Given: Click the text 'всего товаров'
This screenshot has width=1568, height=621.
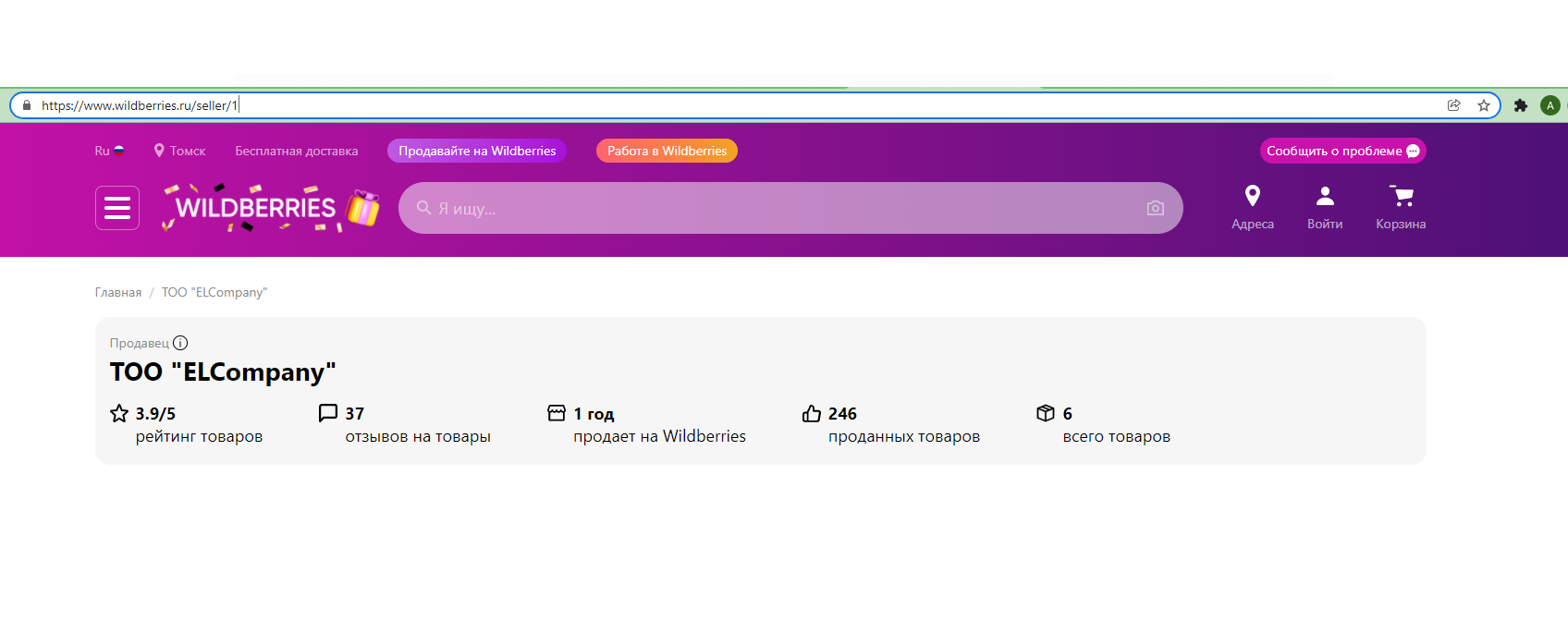Looking at the screenshot, I should tap(1117, 436).
